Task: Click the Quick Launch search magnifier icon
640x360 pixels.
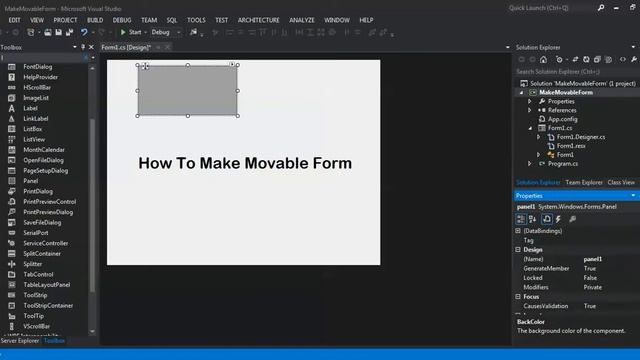Action: (601, 8)
